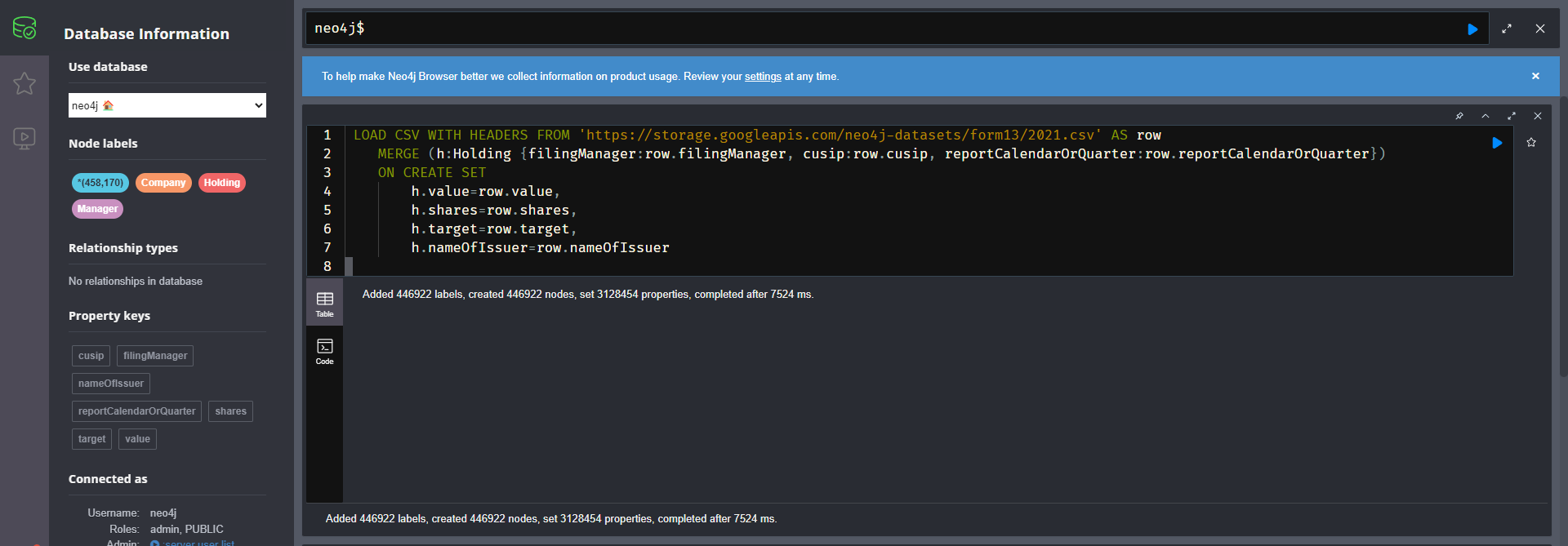Dismiss the product usage banner

point(1535,76)
